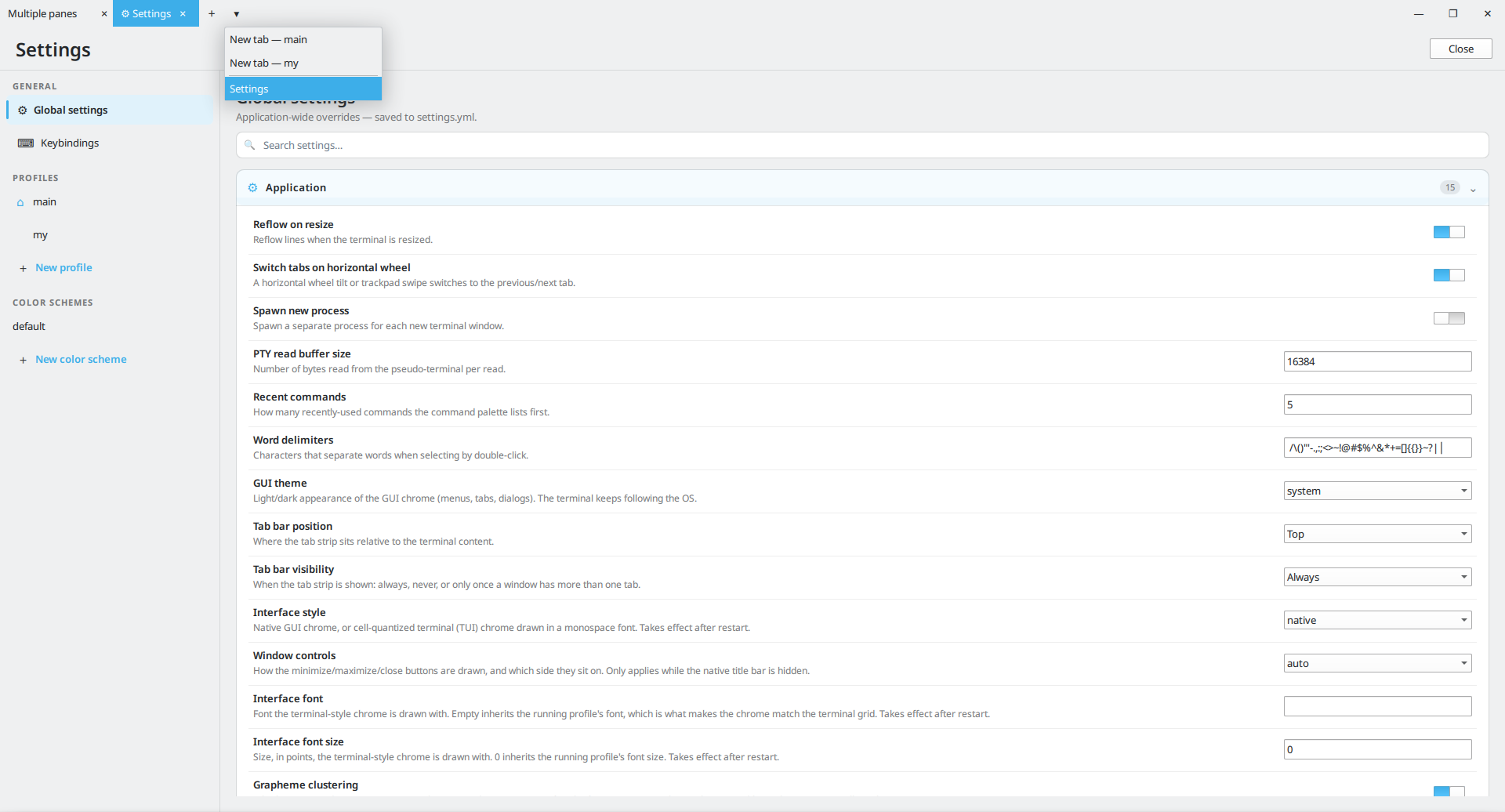The image size is (1505, 812).
Task: Select the default color scheme
Action: coord(109,326)
